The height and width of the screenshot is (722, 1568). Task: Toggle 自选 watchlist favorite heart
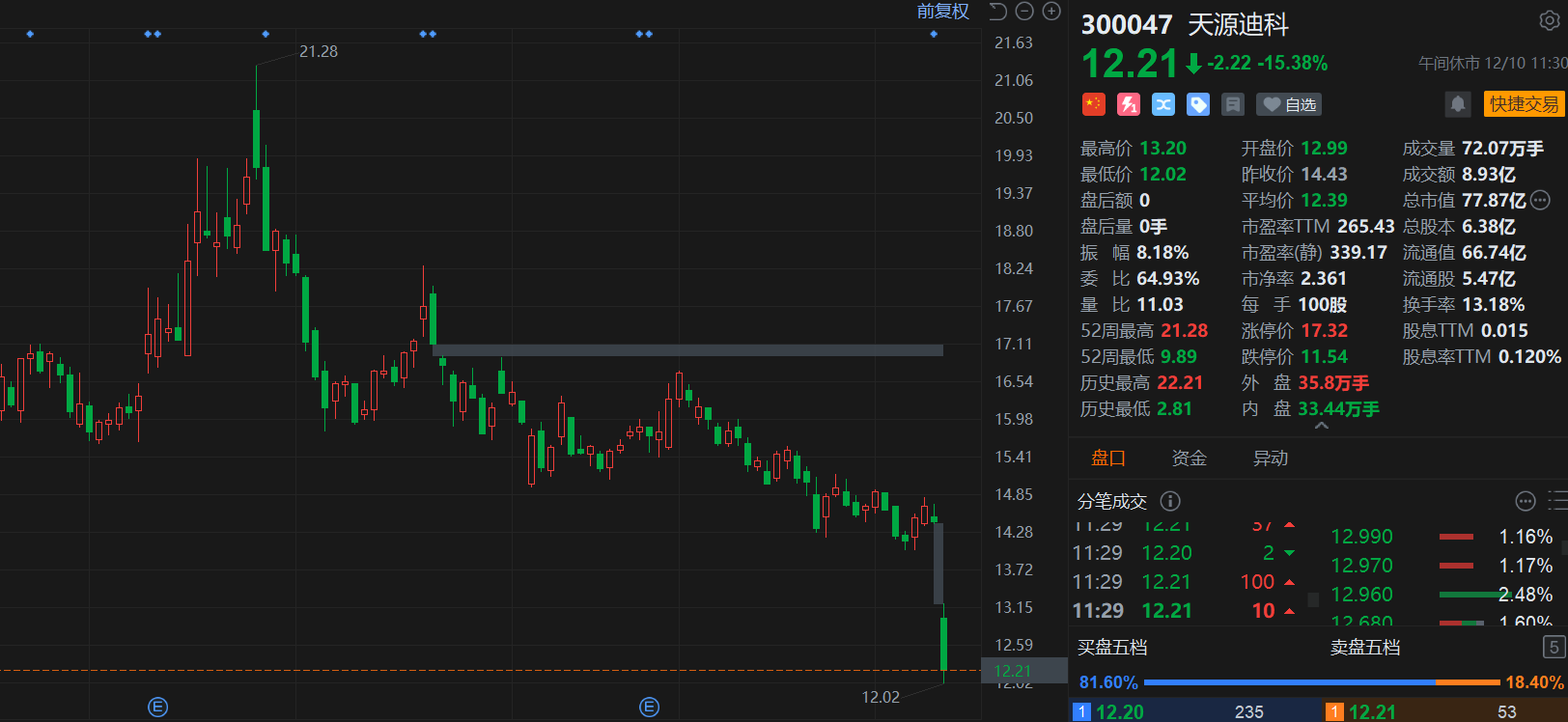click(1289, 104)
